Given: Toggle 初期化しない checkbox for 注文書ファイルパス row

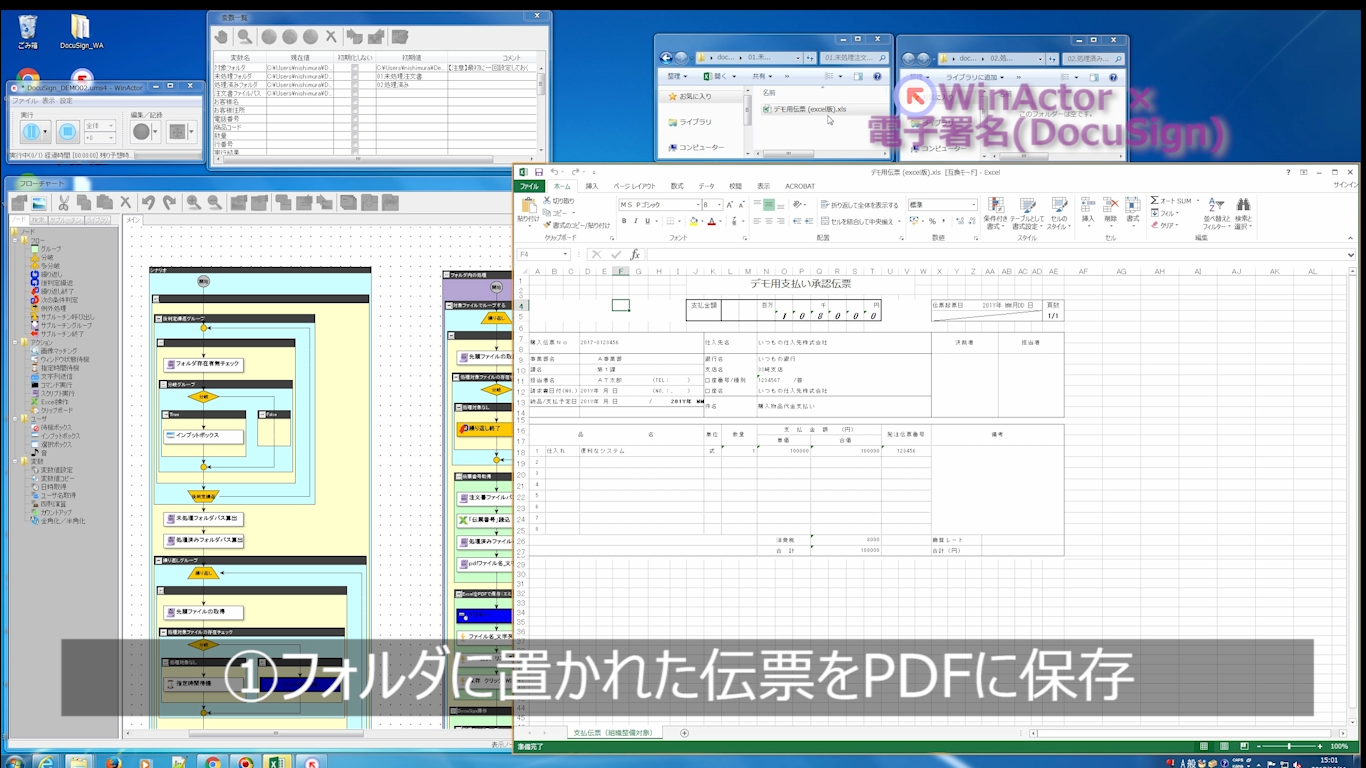Looking at the screenshot, I should pos(355,93).
